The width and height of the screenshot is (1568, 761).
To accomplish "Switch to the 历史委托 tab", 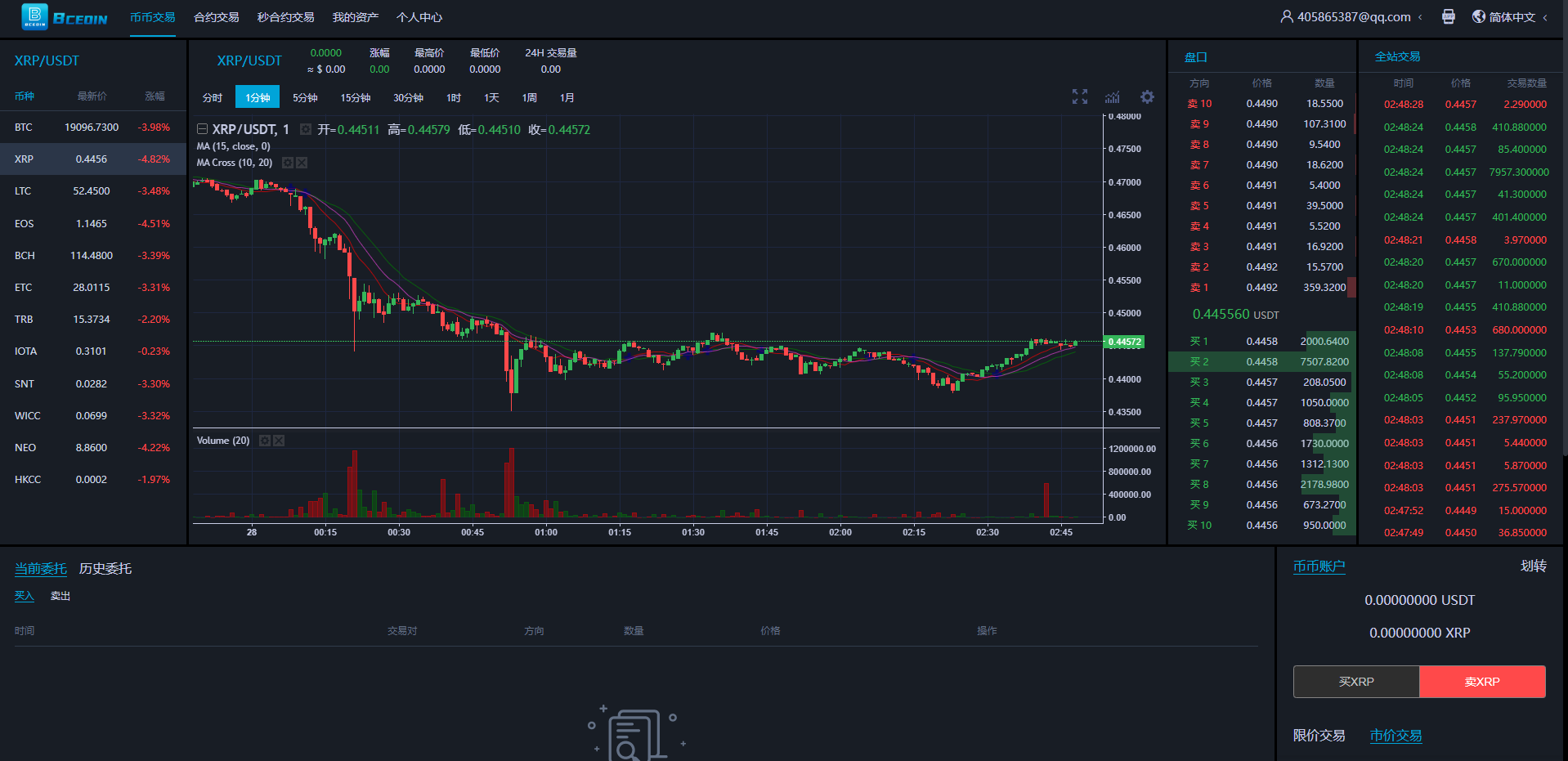I will pos(105,569).
